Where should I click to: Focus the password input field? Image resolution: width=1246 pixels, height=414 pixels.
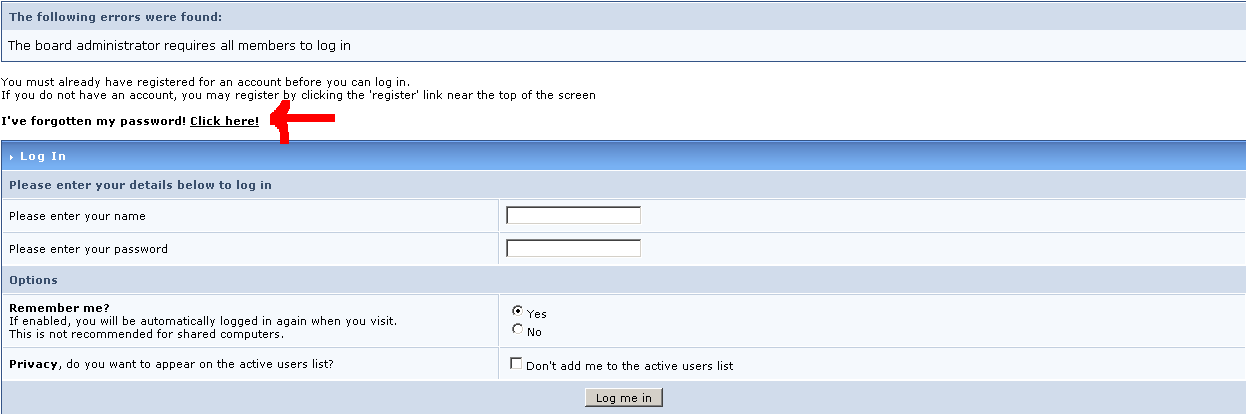(x=573, y=248)
